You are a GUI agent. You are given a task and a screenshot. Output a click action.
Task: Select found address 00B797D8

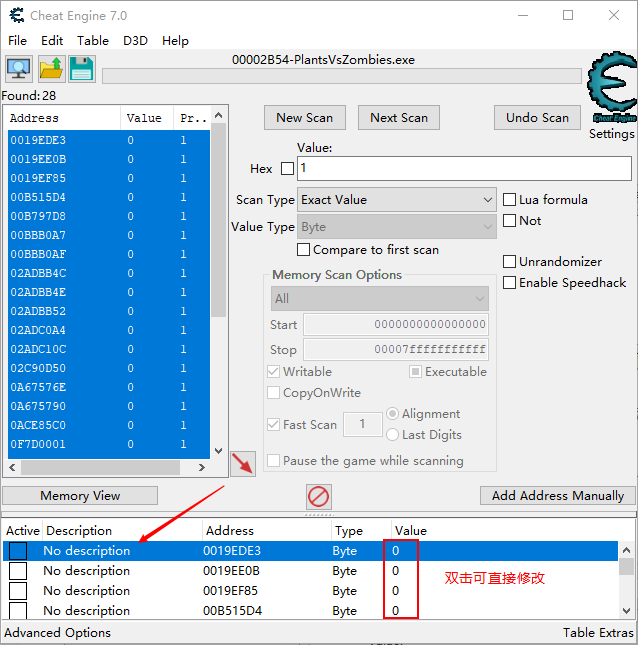(109, 216)
